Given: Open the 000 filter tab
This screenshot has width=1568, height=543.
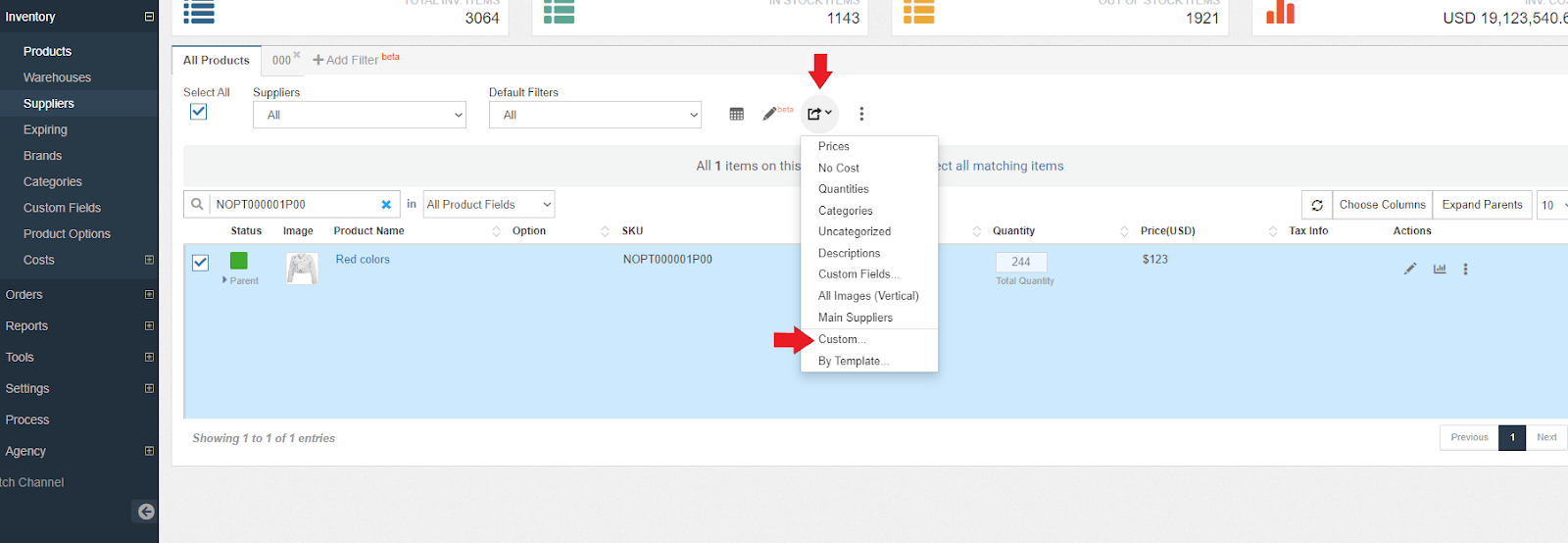Looking at the screenshot, I should pos(281,61).
